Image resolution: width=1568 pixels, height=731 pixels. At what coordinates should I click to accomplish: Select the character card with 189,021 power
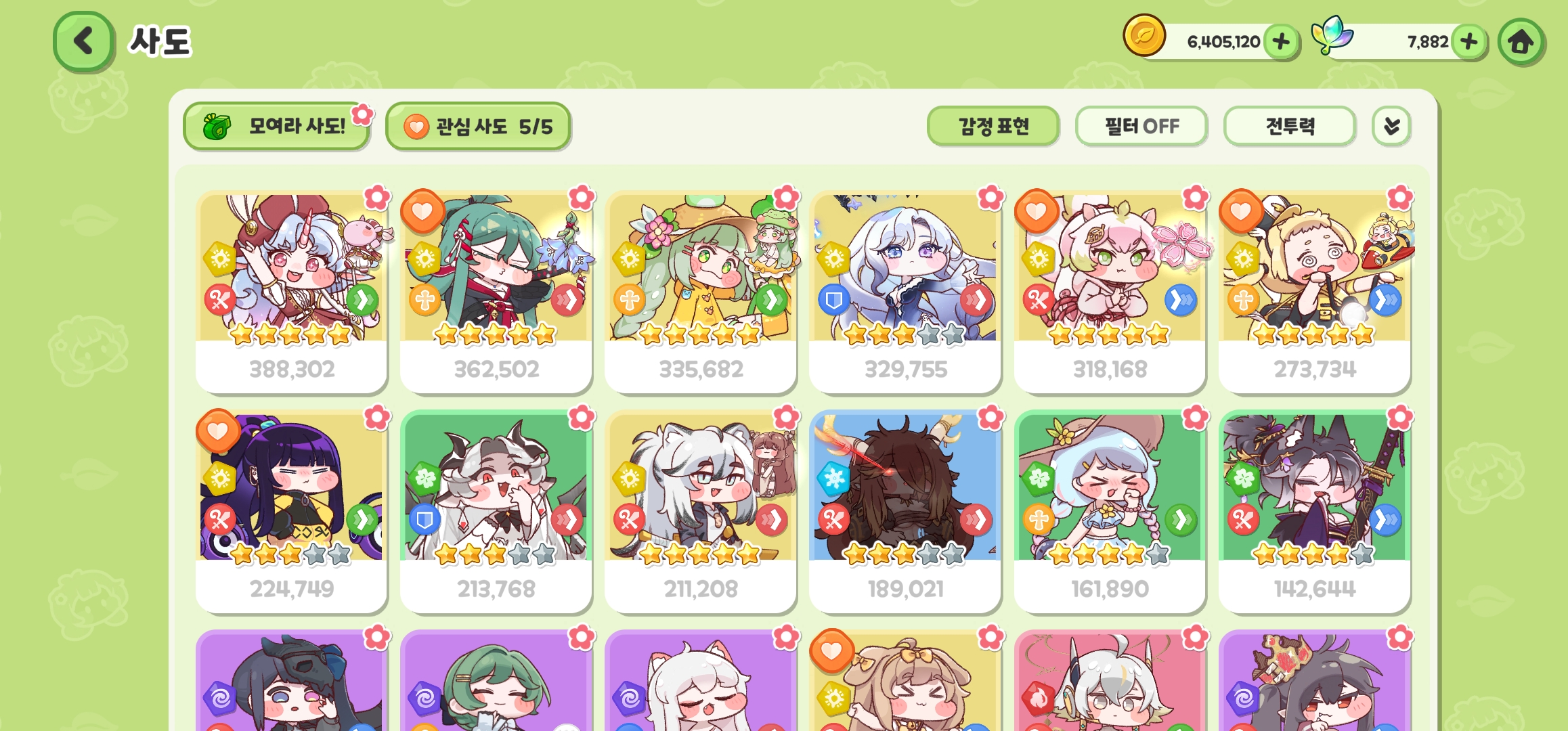pyautogui.click(x=905, y=512)
